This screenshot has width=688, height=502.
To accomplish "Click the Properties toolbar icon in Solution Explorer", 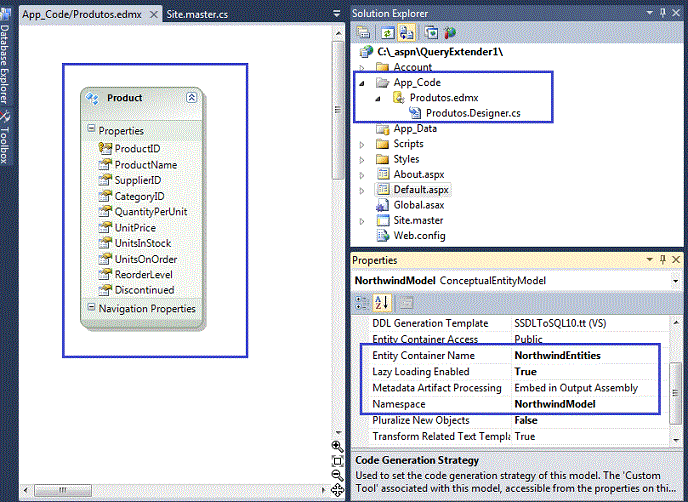I will point(364,33).
